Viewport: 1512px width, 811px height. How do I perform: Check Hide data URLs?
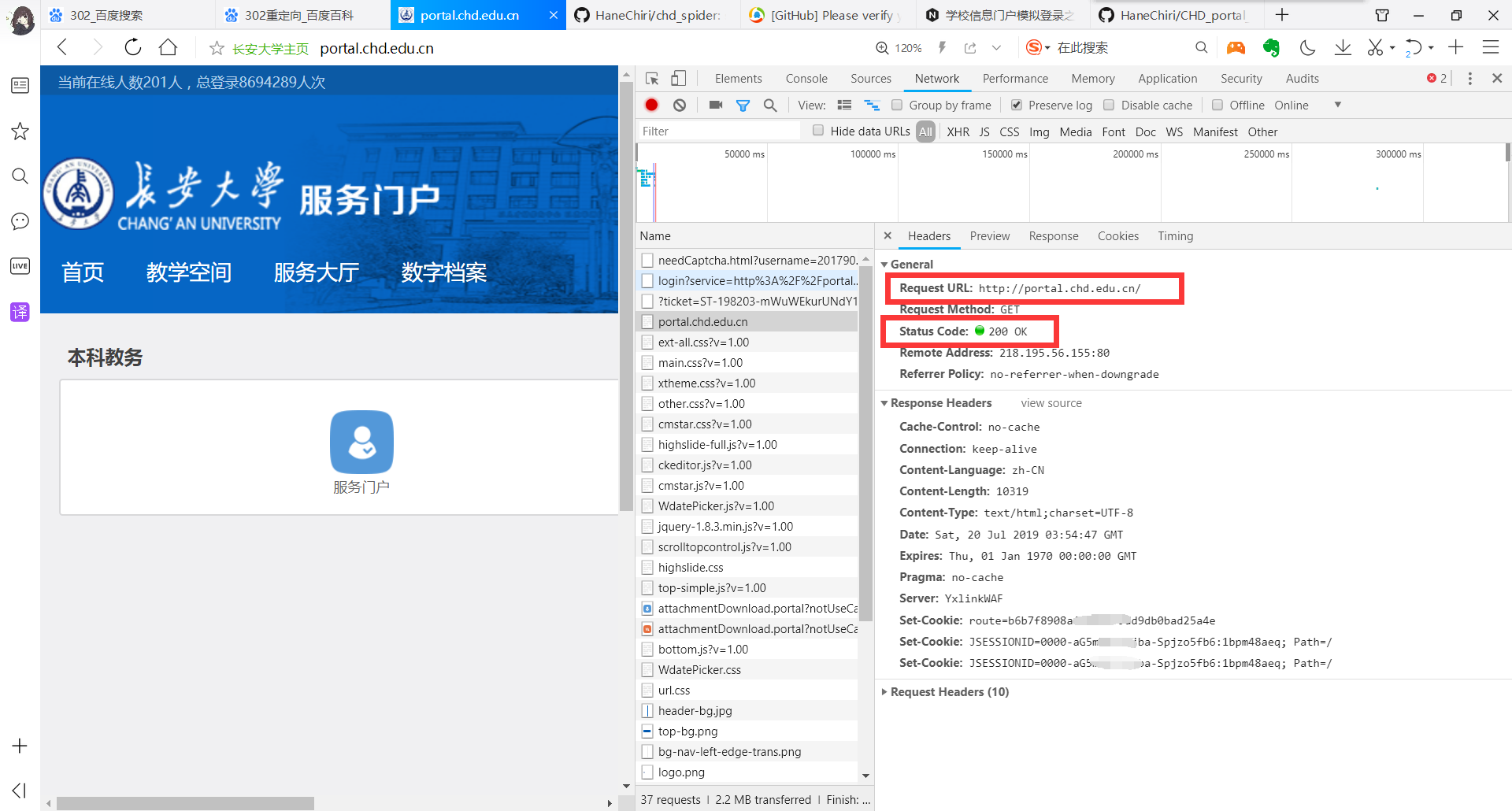[818, 131]
